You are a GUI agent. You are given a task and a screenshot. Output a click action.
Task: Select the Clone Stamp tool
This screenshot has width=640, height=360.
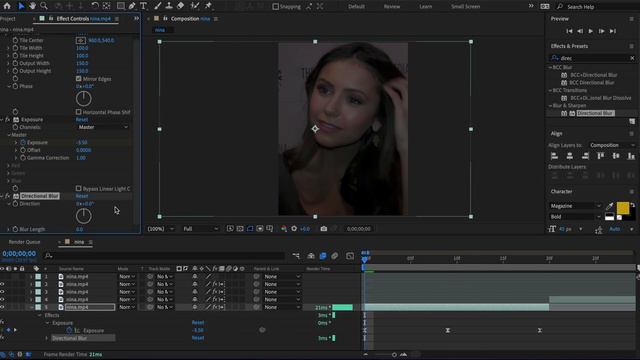[x=169, y=6]
